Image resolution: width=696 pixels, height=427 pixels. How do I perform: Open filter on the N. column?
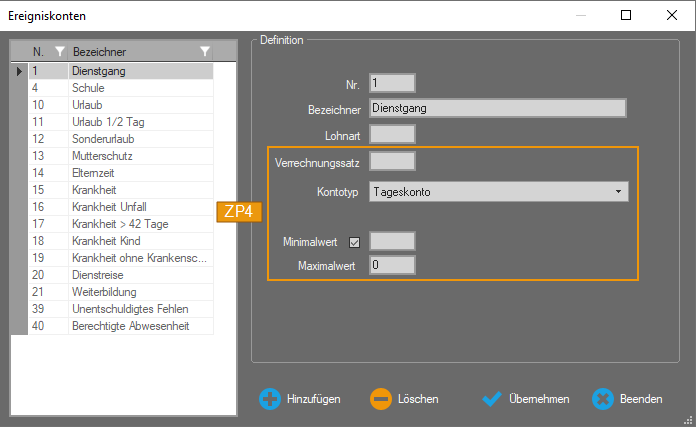point(60,51)
